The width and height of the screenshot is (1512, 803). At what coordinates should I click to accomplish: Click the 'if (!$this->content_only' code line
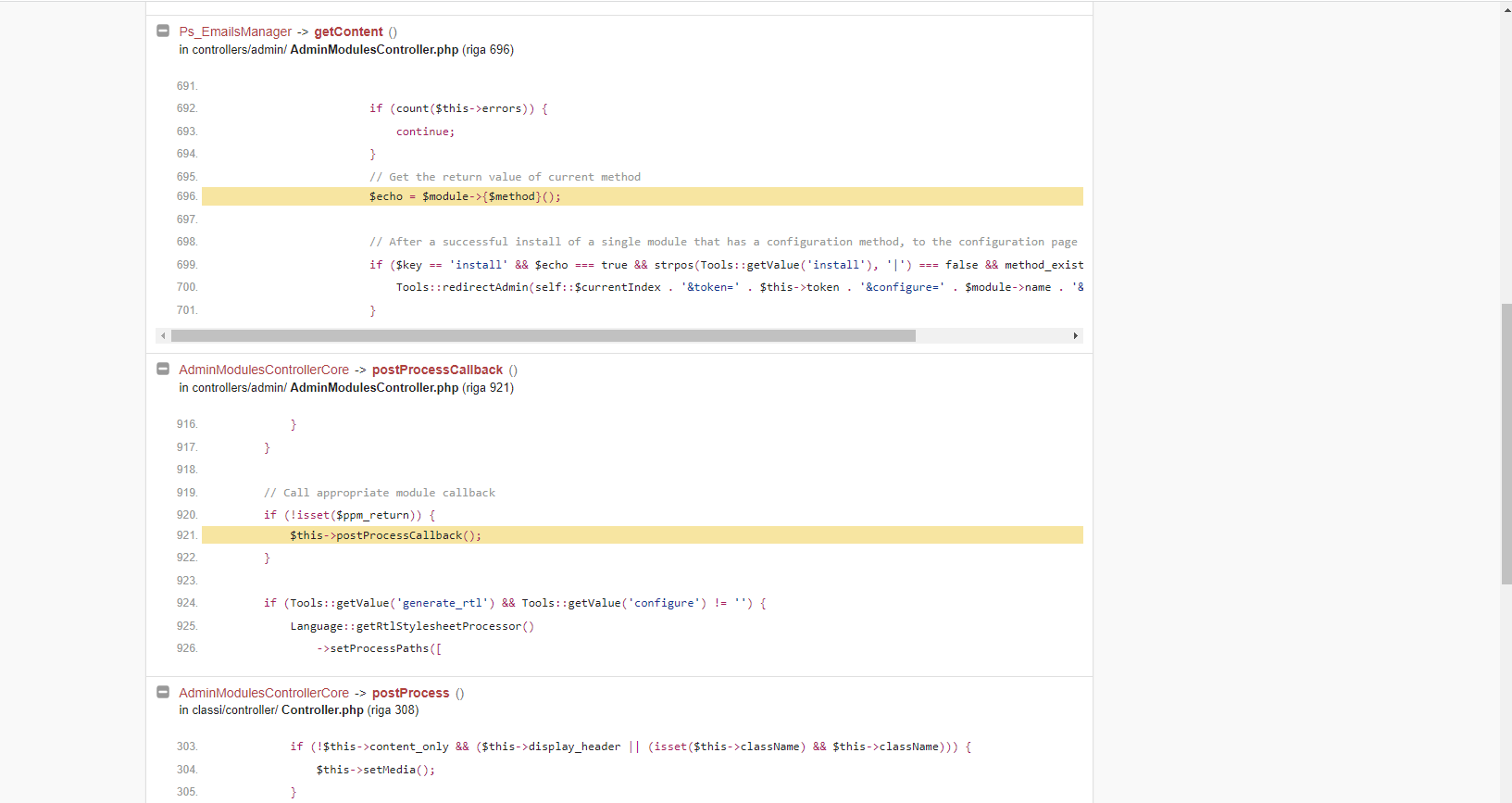pyautogui.click(x=631, y=747)
